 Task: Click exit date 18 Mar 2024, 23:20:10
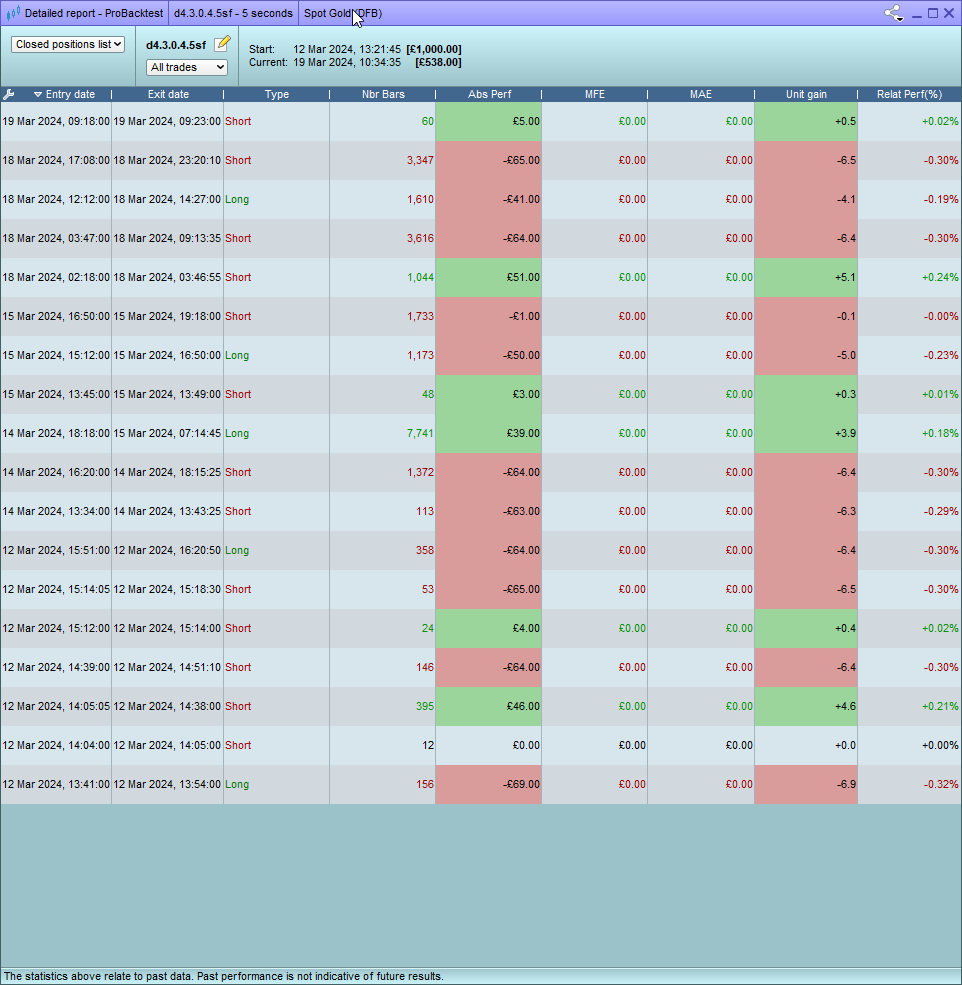tap(167, 160)
